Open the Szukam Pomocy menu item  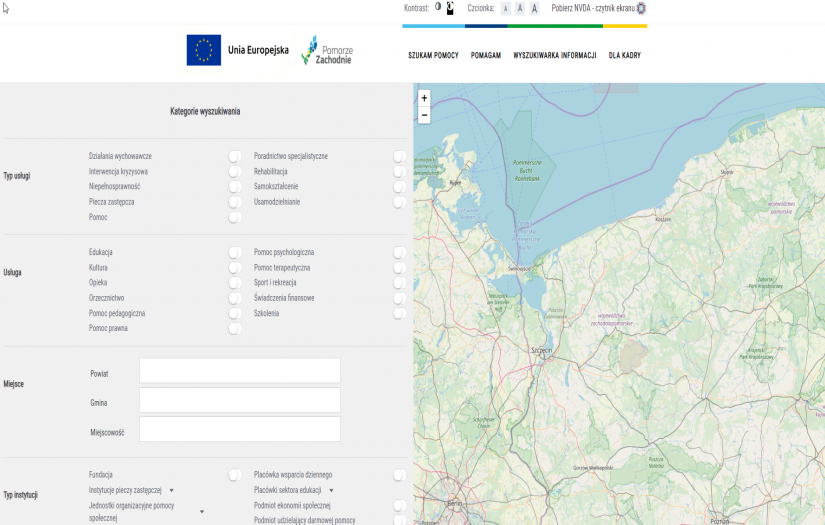pyautogui.click(x=433, y=56)
